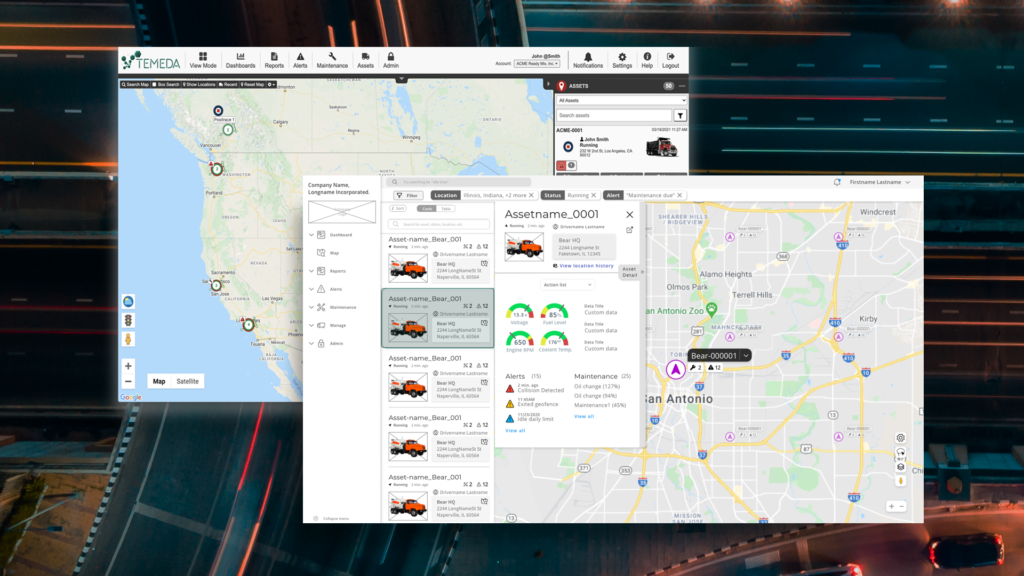This screenshot has width=1024, height=576.
Task: Click the Filter button
Action: tap(408, 196)
